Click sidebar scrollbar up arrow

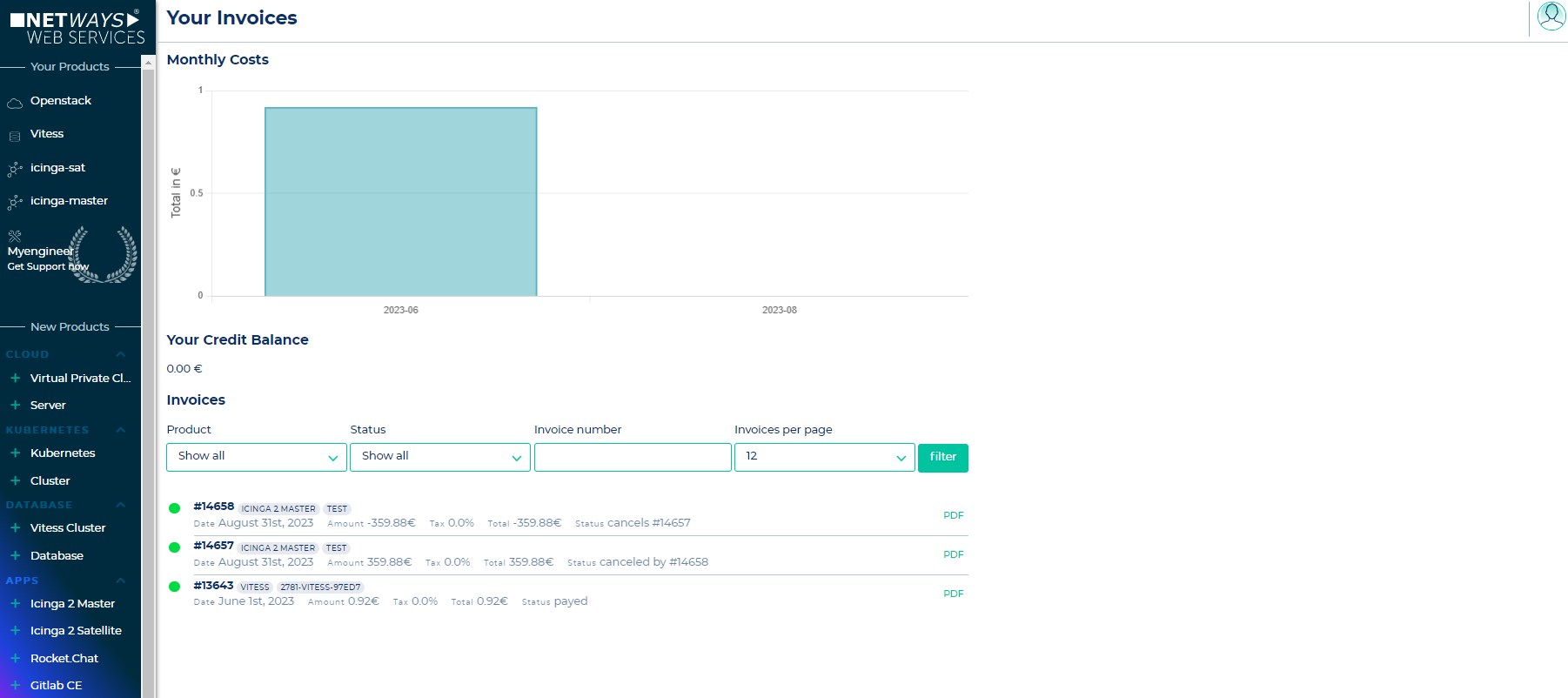(148, 63)
